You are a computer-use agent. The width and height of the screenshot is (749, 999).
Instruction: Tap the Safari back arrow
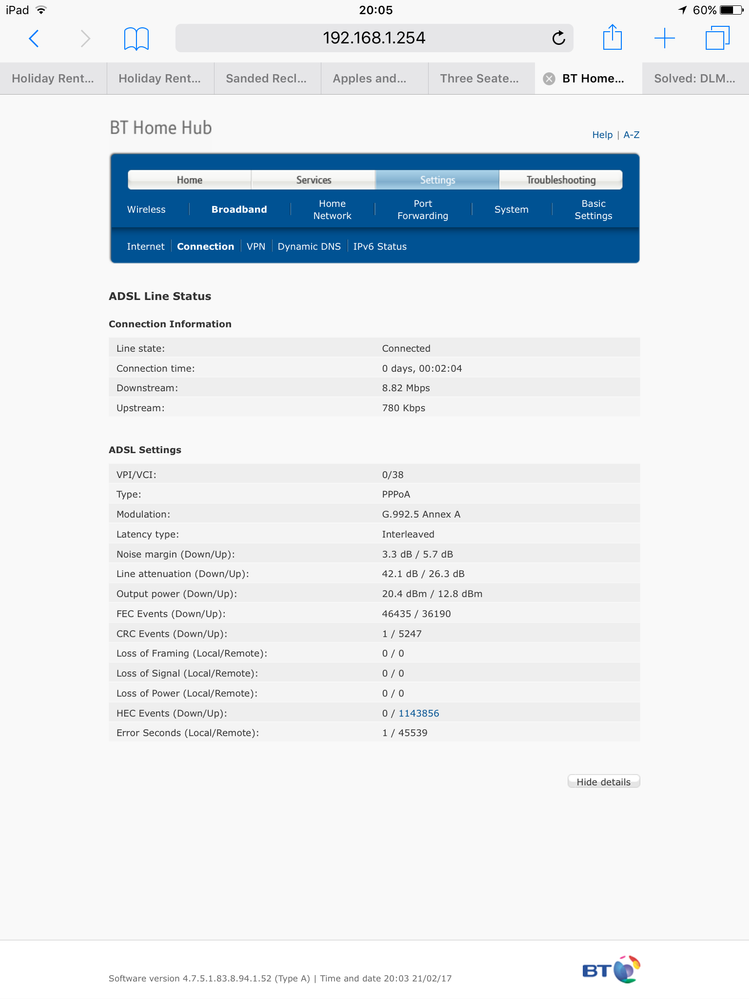click(34, 39)
